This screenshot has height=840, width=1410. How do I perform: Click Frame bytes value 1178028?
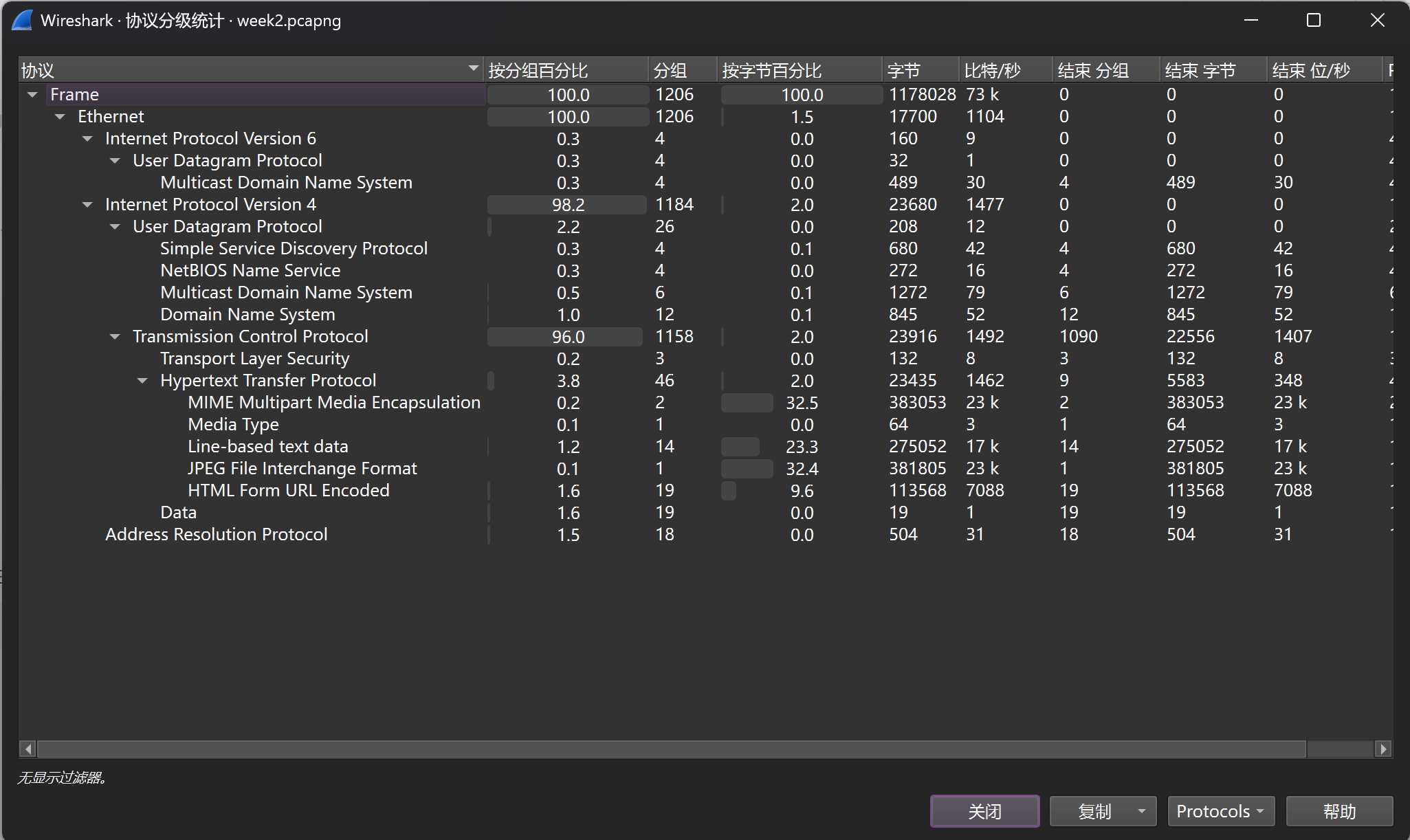(922, 95)
